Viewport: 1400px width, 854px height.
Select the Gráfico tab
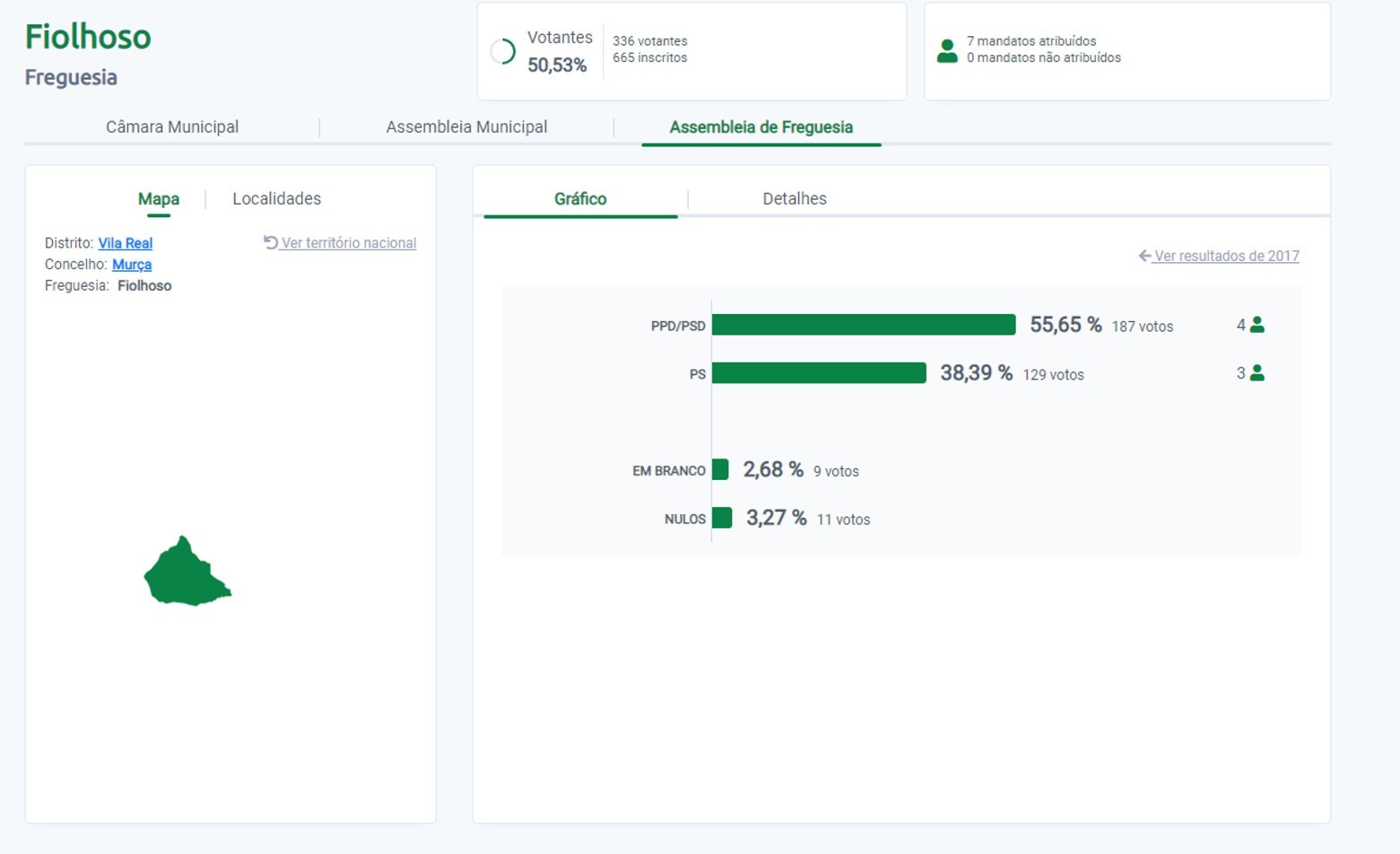tap(580, 199)
